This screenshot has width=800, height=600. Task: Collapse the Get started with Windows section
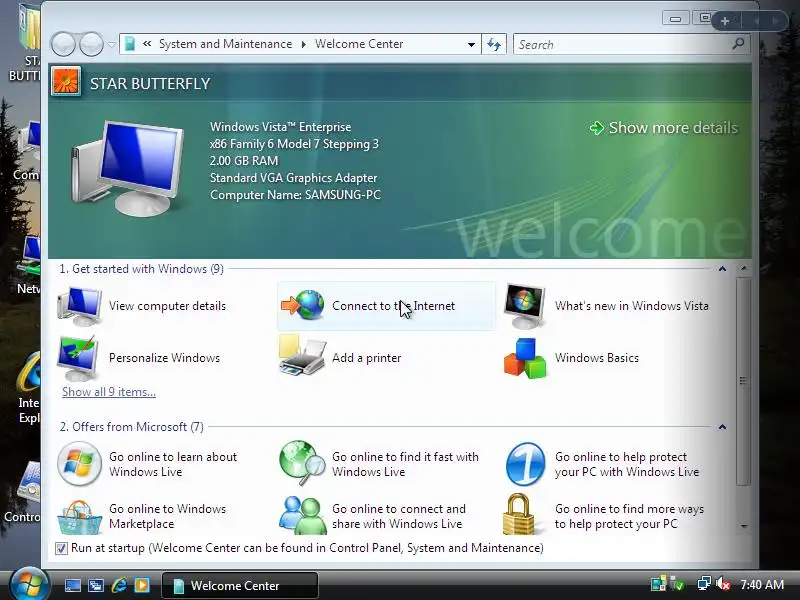click(722, 268)
